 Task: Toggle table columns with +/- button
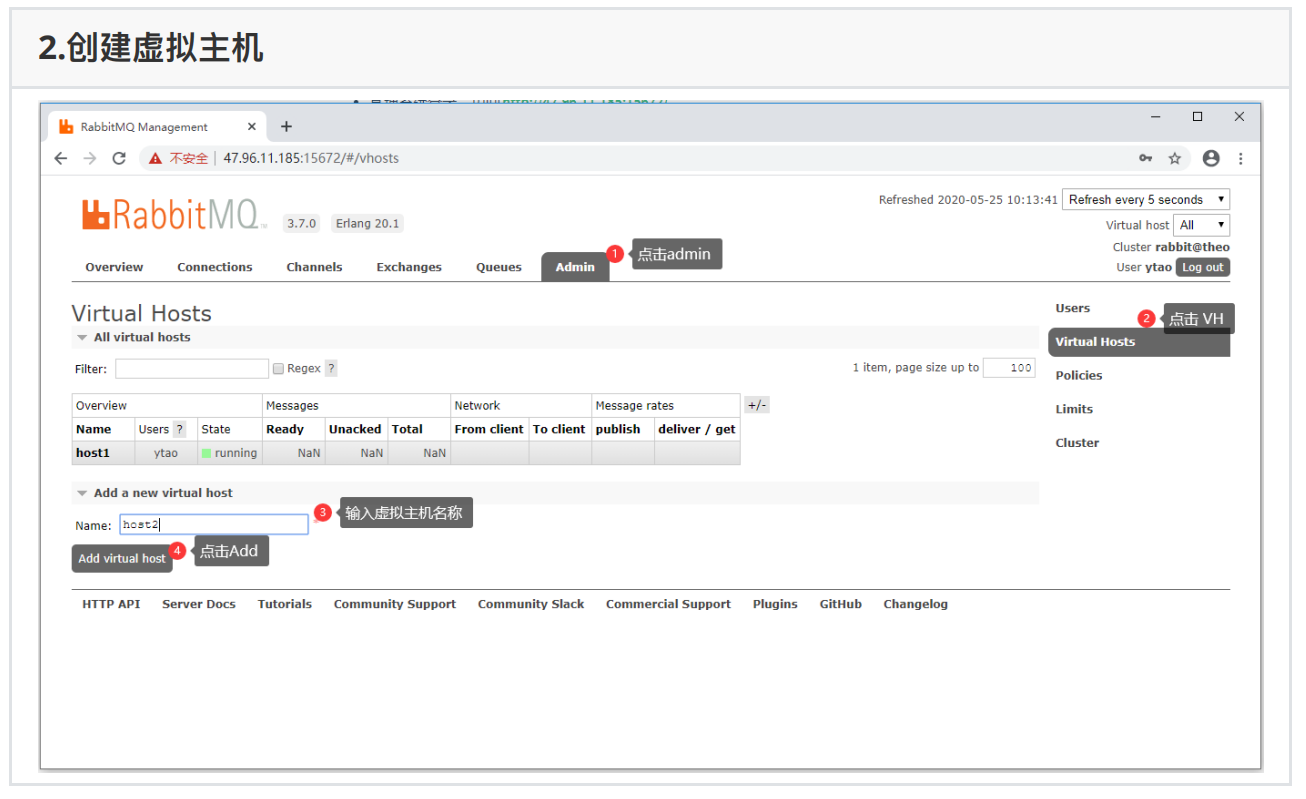[x=757, y=405]
